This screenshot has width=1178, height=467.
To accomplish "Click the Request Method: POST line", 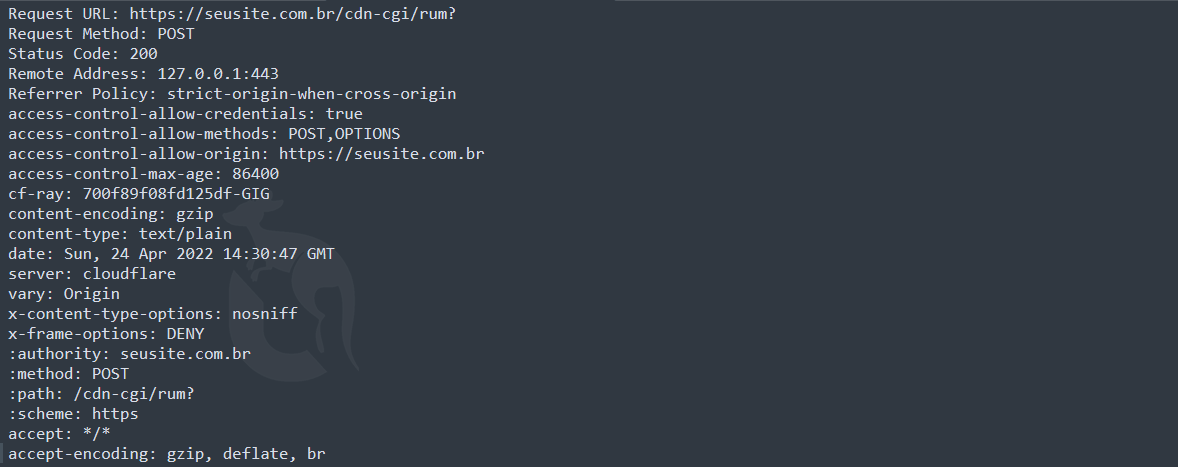I will point(101,33).
